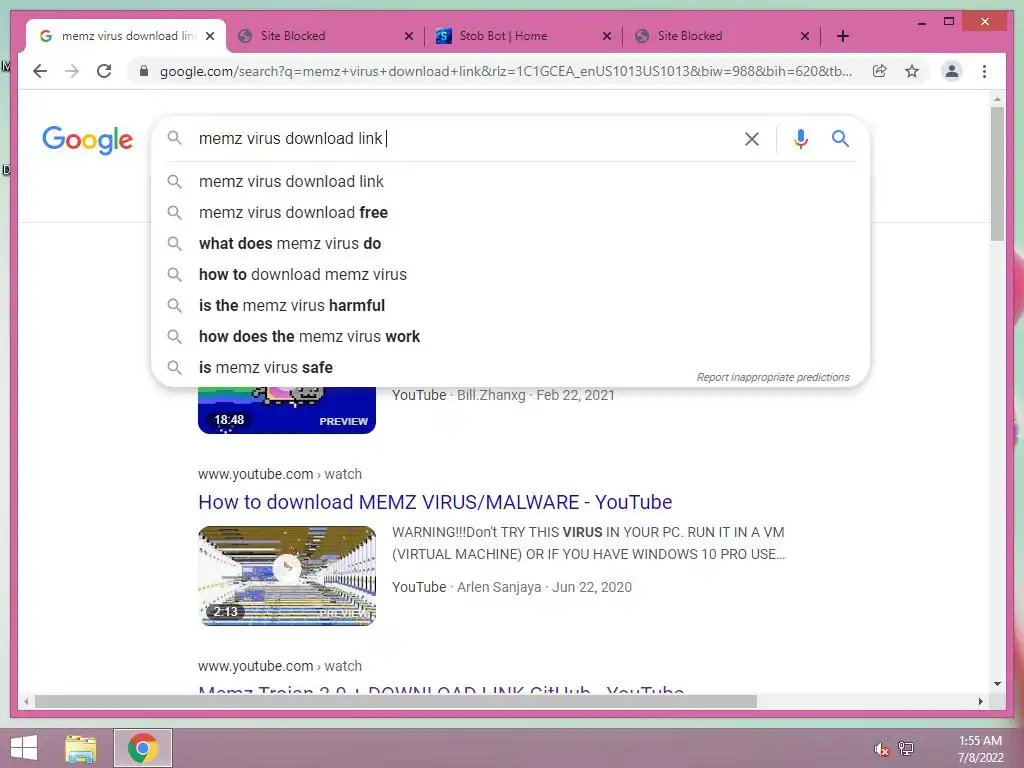Open Chrome's three-dot menu
The image size is (1024, 768).
tap(984, 71)
